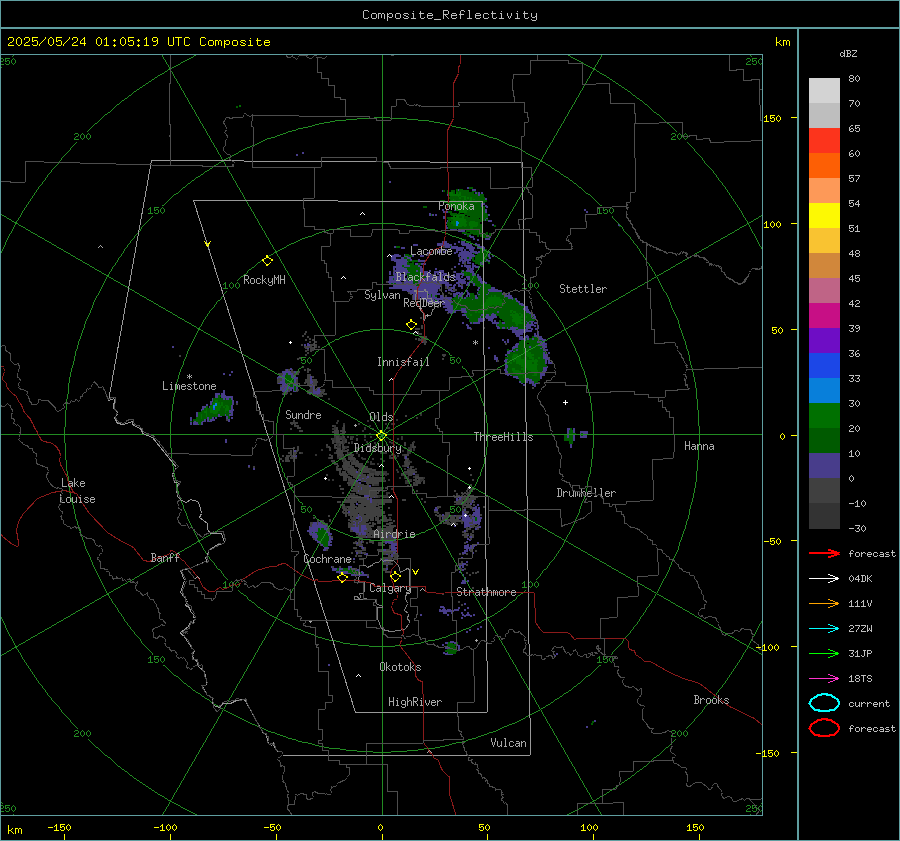Click the Calgary city label
This screenshot has width=900, height=841.
[x=390, y=588]
